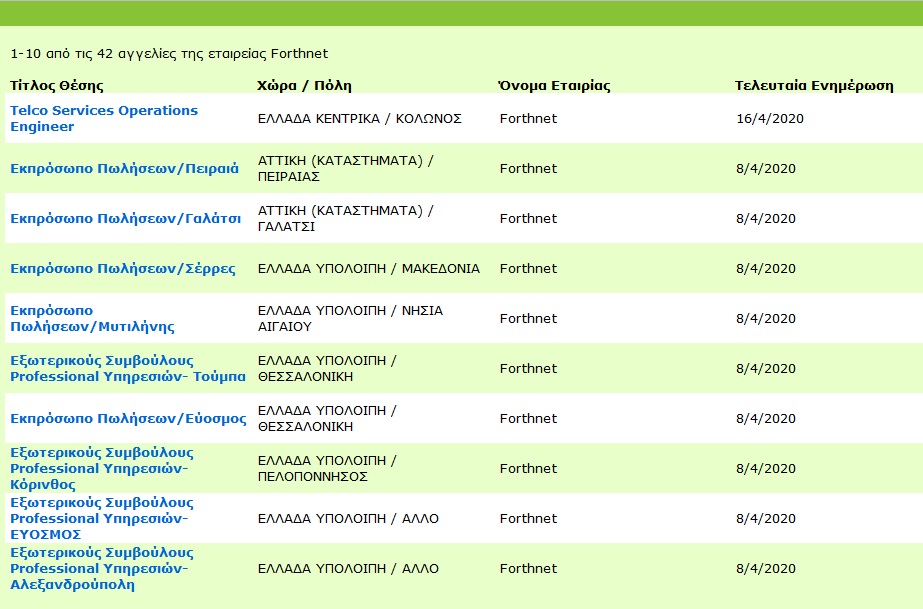923x609 pixels.
Task: Click the 16/4/2020 date cell
Action: 770,119
